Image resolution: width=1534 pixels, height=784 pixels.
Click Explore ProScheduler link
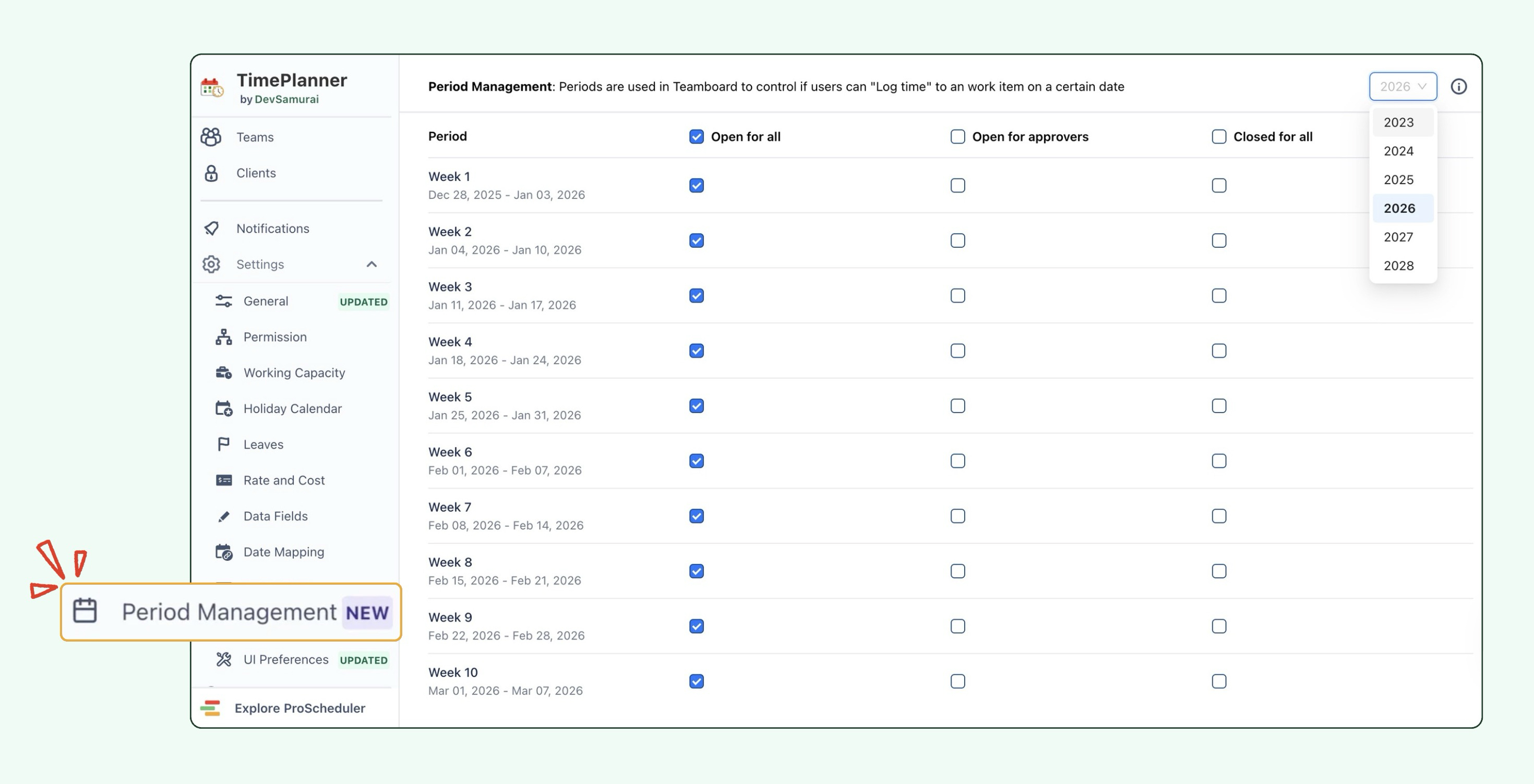299,708
